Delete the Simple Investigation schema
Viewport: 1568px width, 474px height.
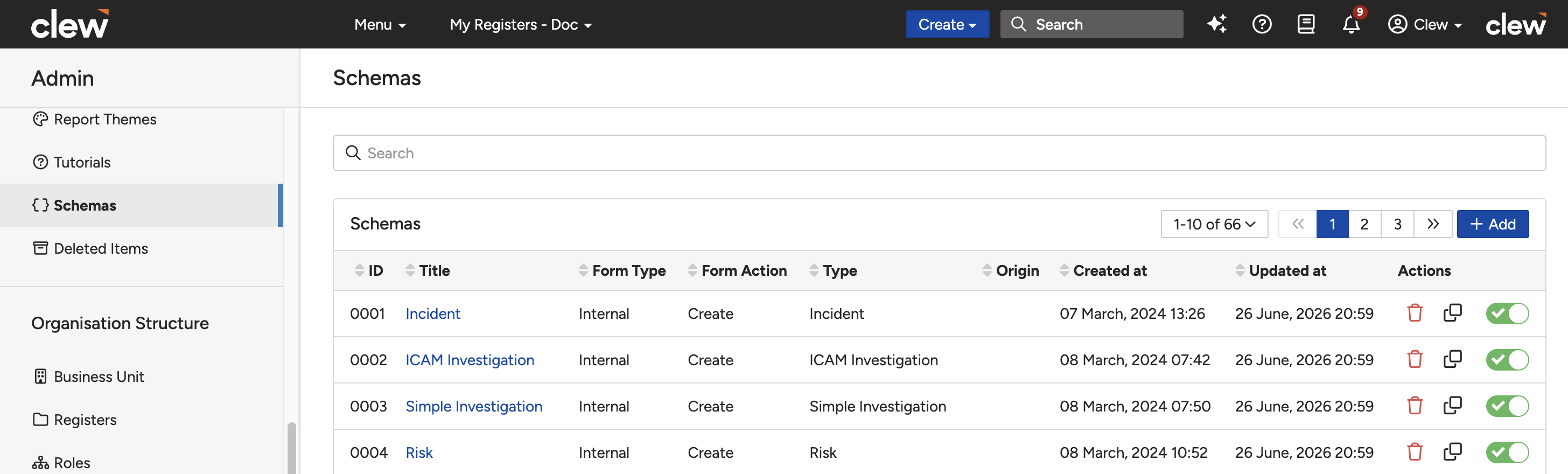(x=1415, y=406)
